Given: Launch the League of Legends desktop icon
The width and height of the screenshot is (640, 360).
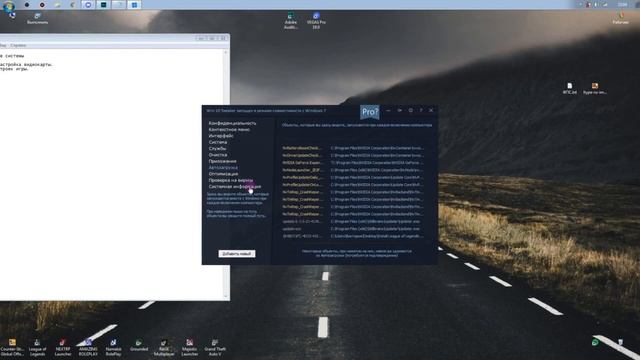Looking at the screenshot, I should pyautogui.click(x=37, y=348).
